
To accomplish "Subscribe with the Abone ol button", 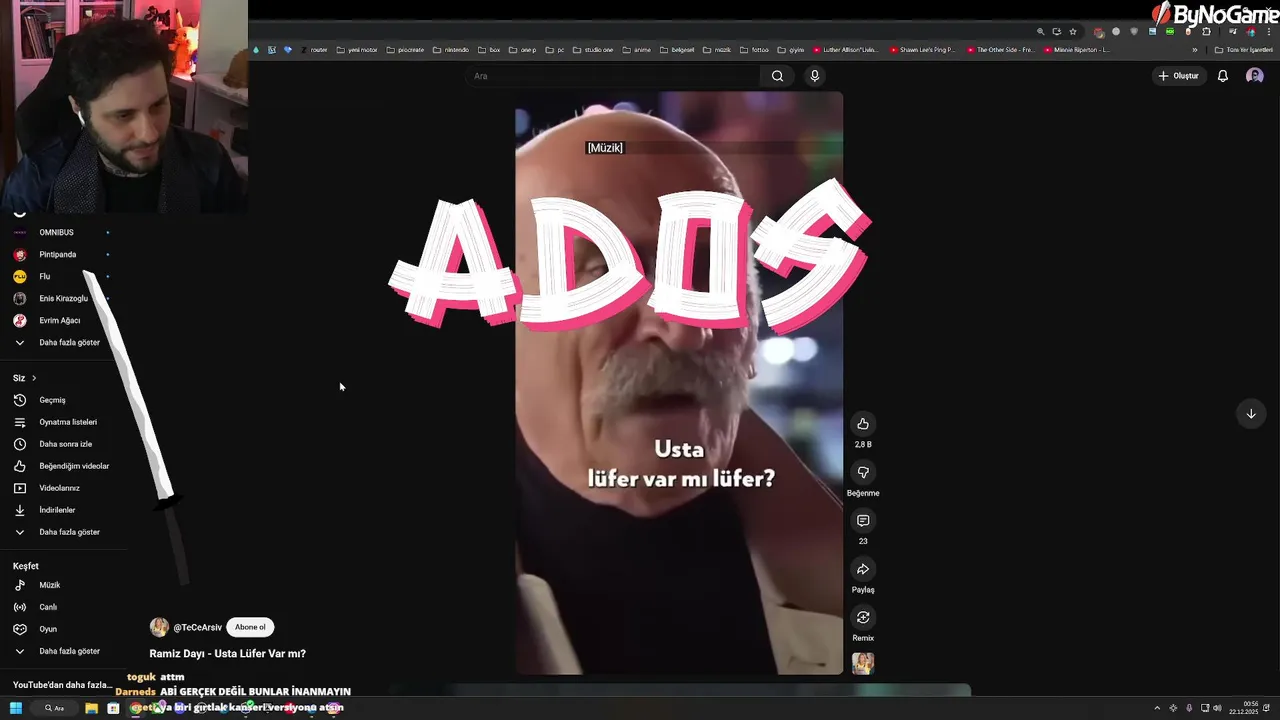I will pyautogui.click(x=250, y=627).
